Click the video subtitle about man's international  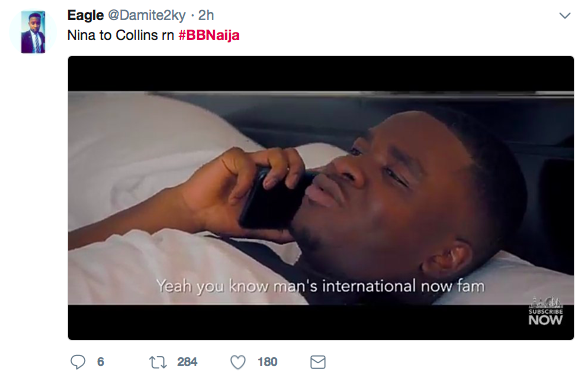(321, 286)
